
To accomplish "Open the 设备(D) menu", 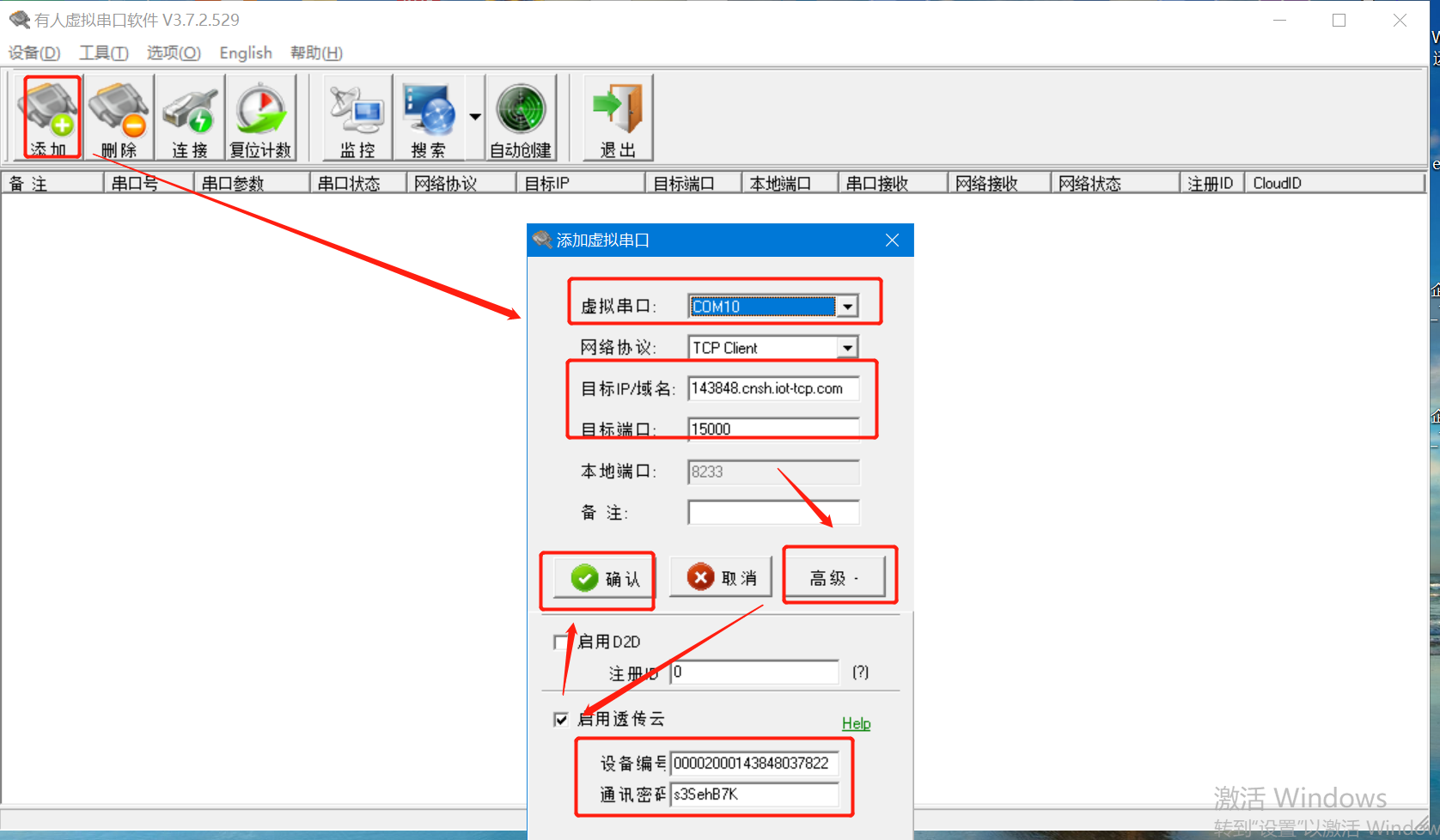I will [34, 53].
